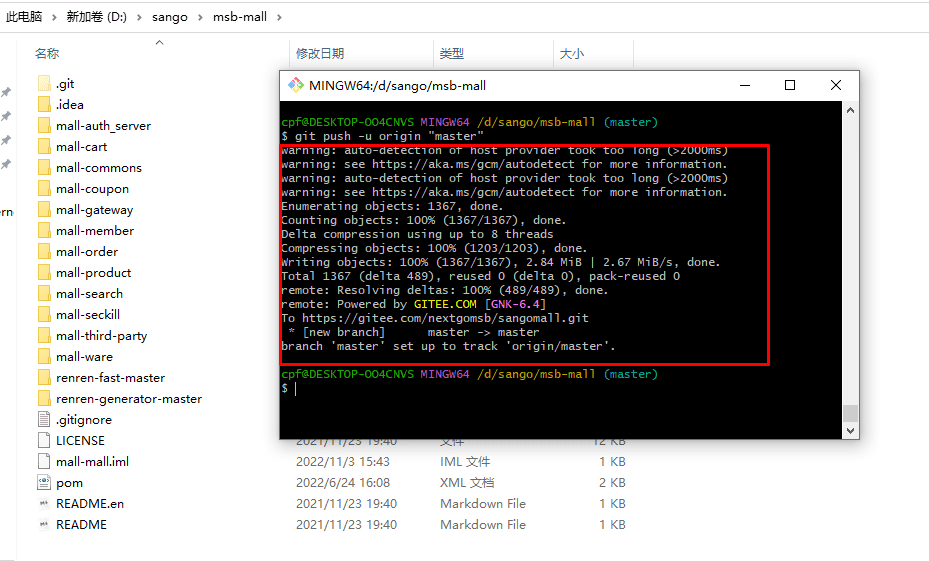This screenshot has width=929, height=561.
Task: Expand the chevron after sango breadcrumb
Action: click(x=200, y=17)
